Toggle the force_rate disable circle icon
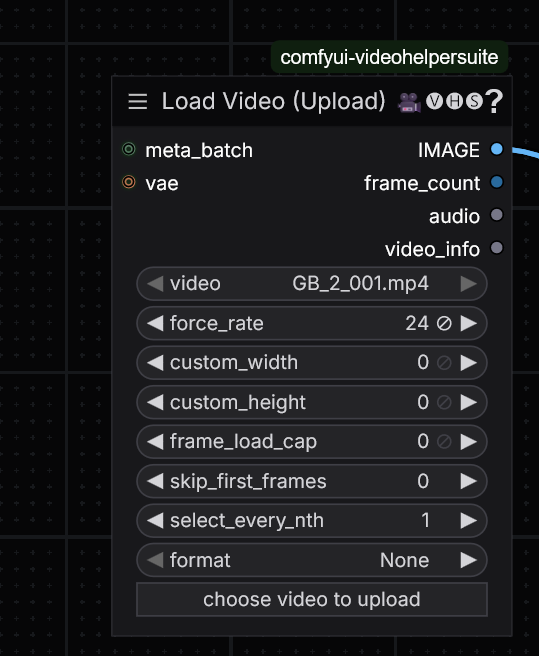Viewport: 539px width, 656px height. 444,323
